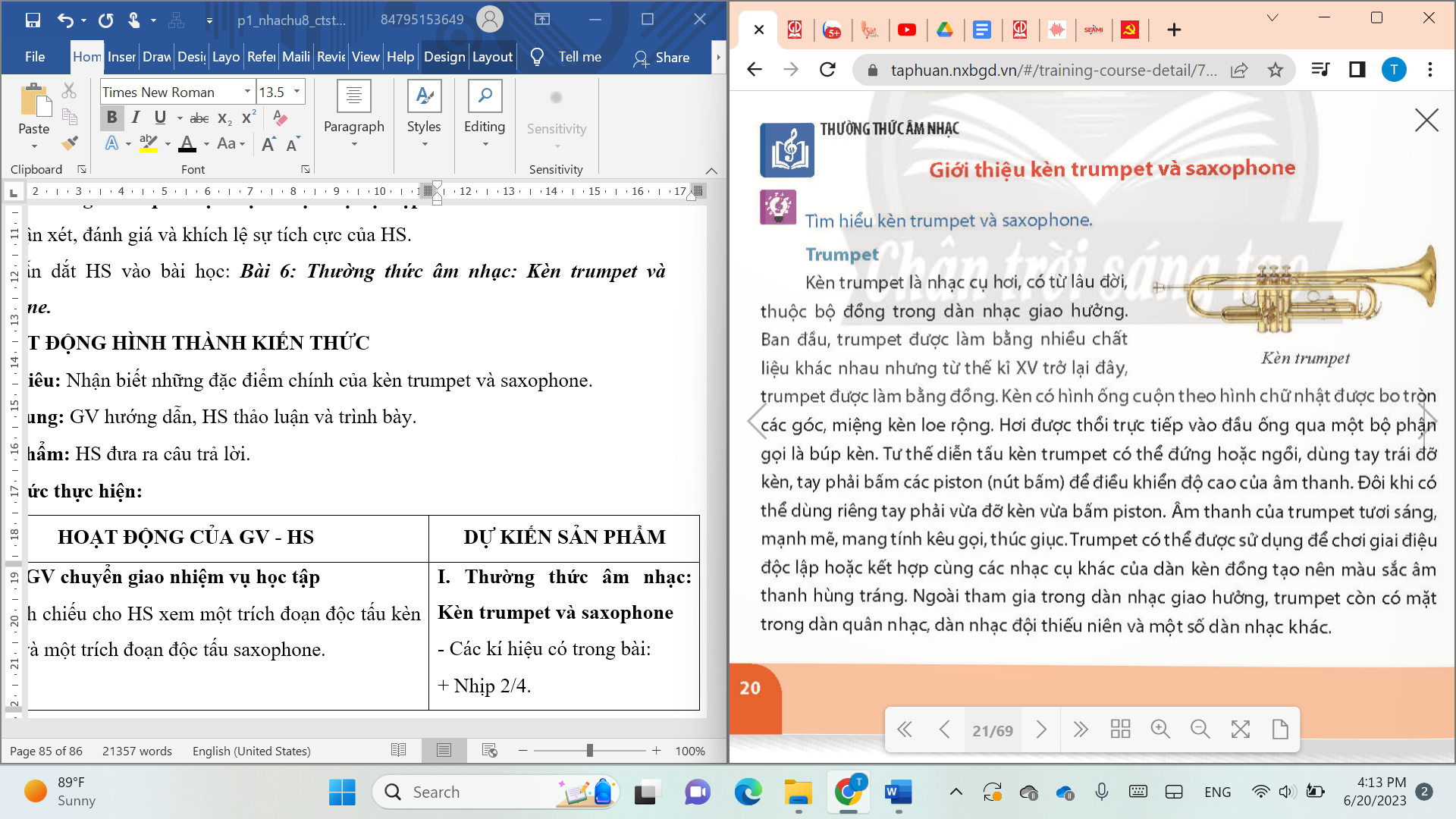
Task: Jump to the first page in book viewer
Action: pyautogui.click(x=905, y=730)
